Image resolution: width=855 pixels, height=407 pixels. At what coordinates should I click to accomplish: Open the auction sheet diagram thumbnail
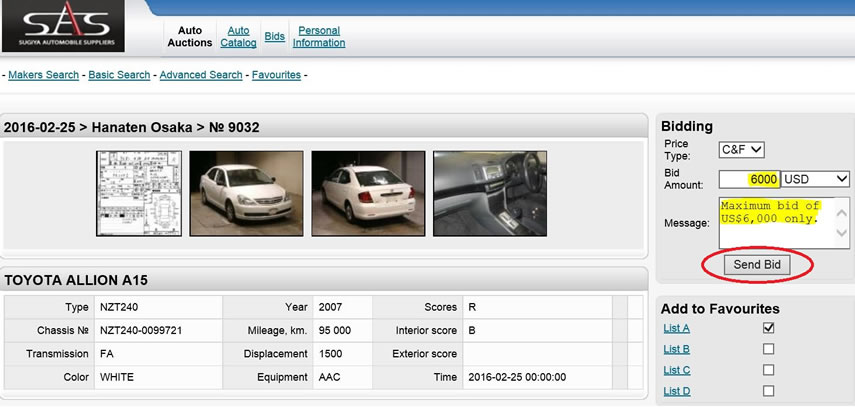(x=138, y=193)
